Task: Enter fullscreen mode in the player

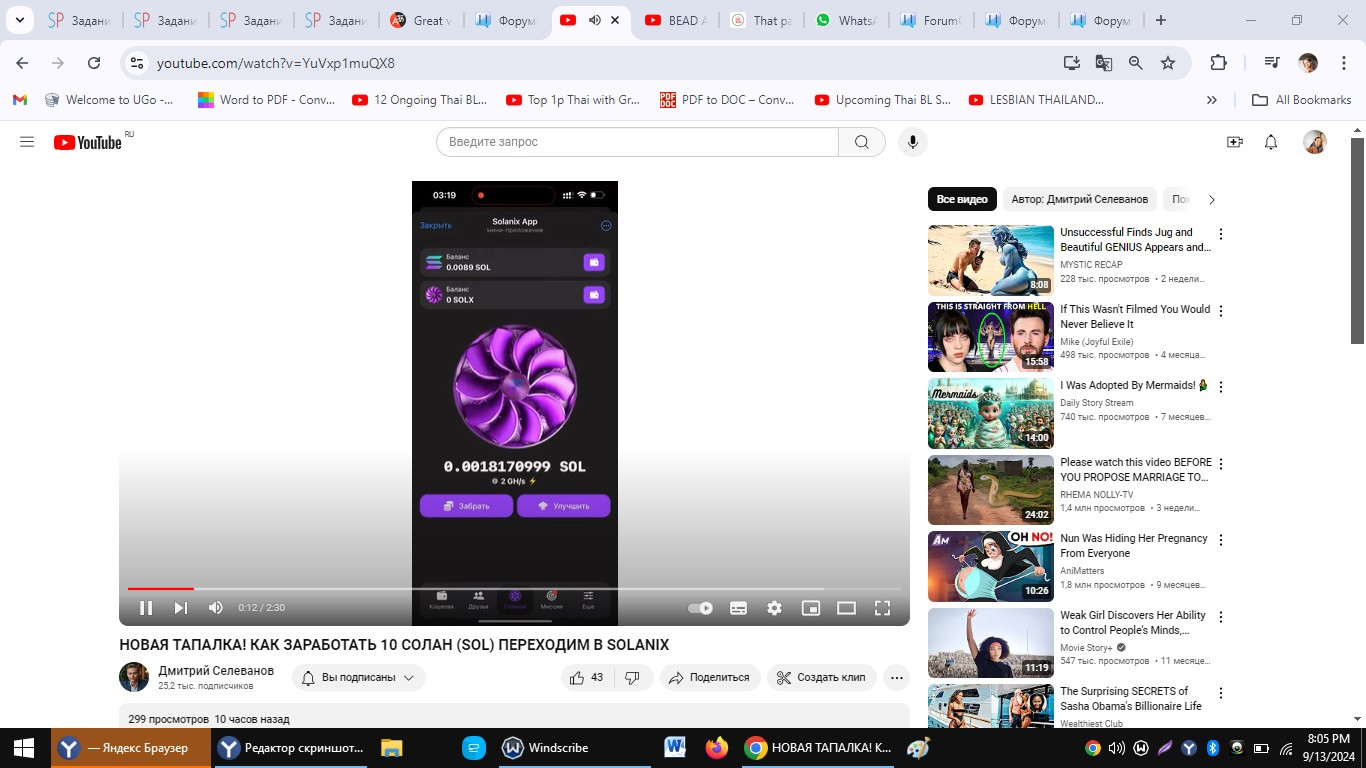Action: pos(883,607)
